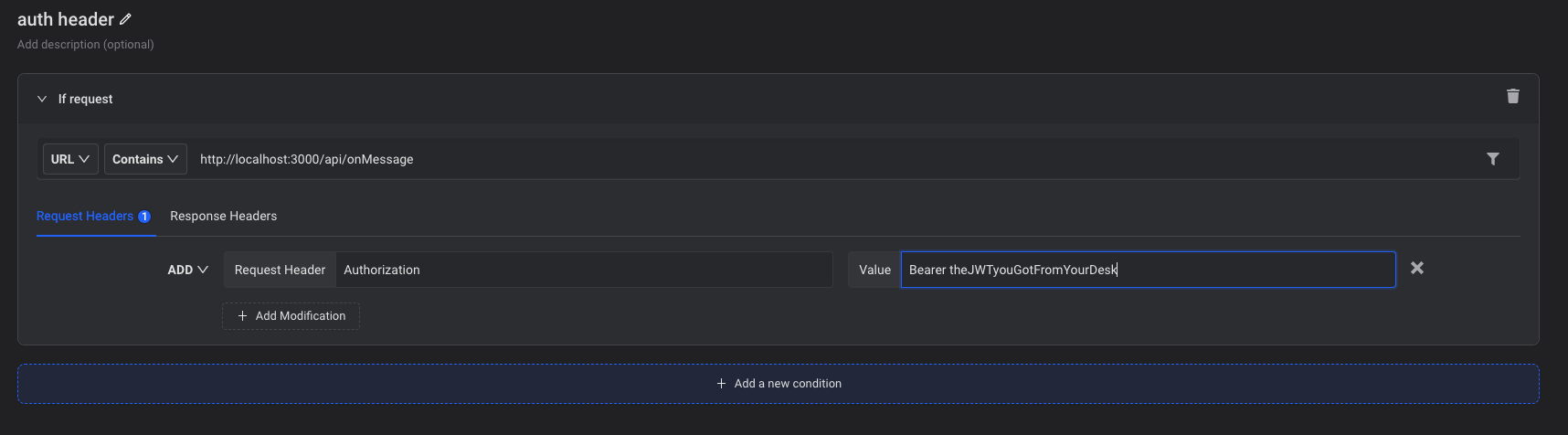
Task: Click the Authorization header name field
Action: click(583, 270)
